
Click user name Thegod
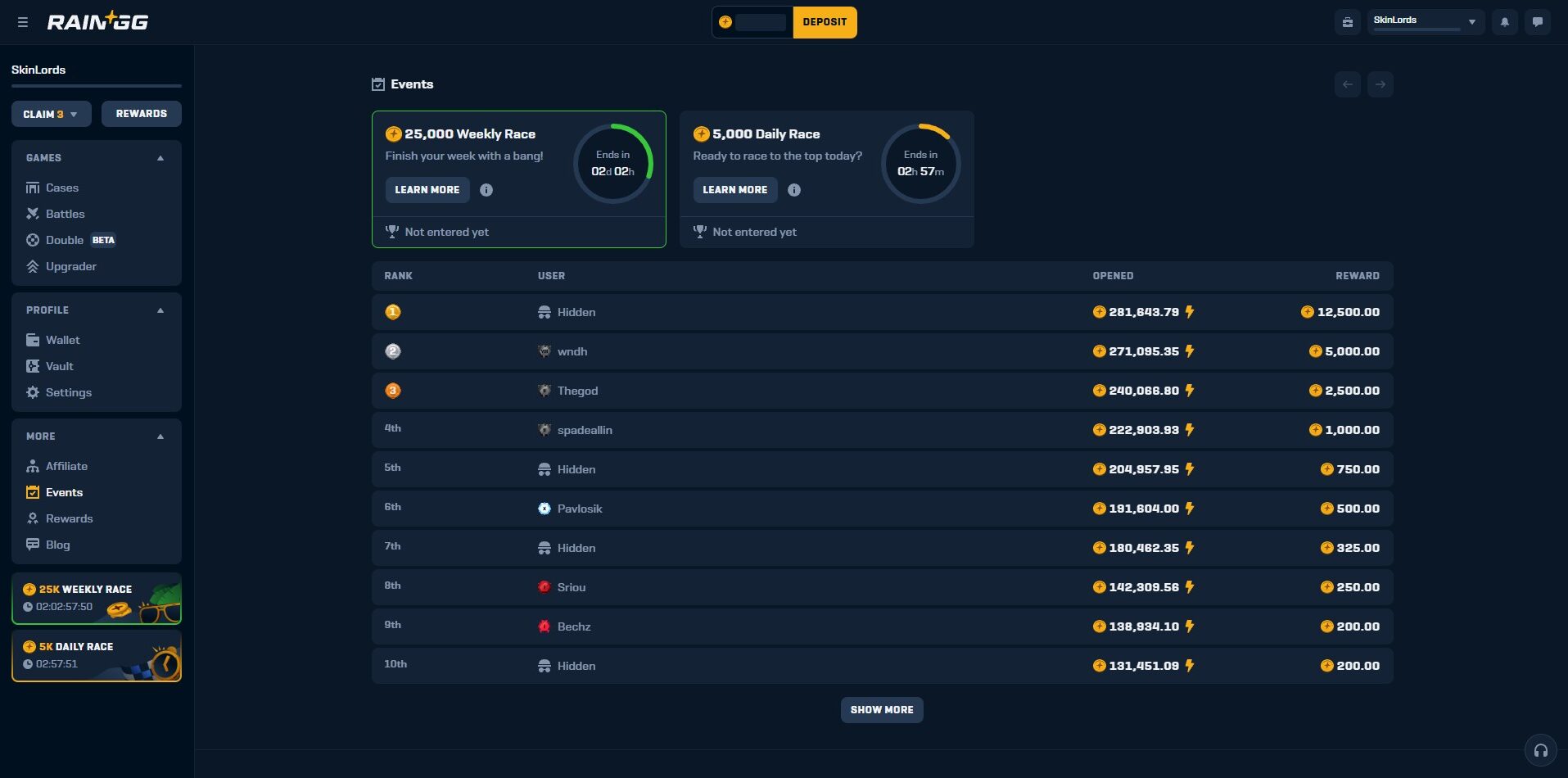(x=578, y=391)
